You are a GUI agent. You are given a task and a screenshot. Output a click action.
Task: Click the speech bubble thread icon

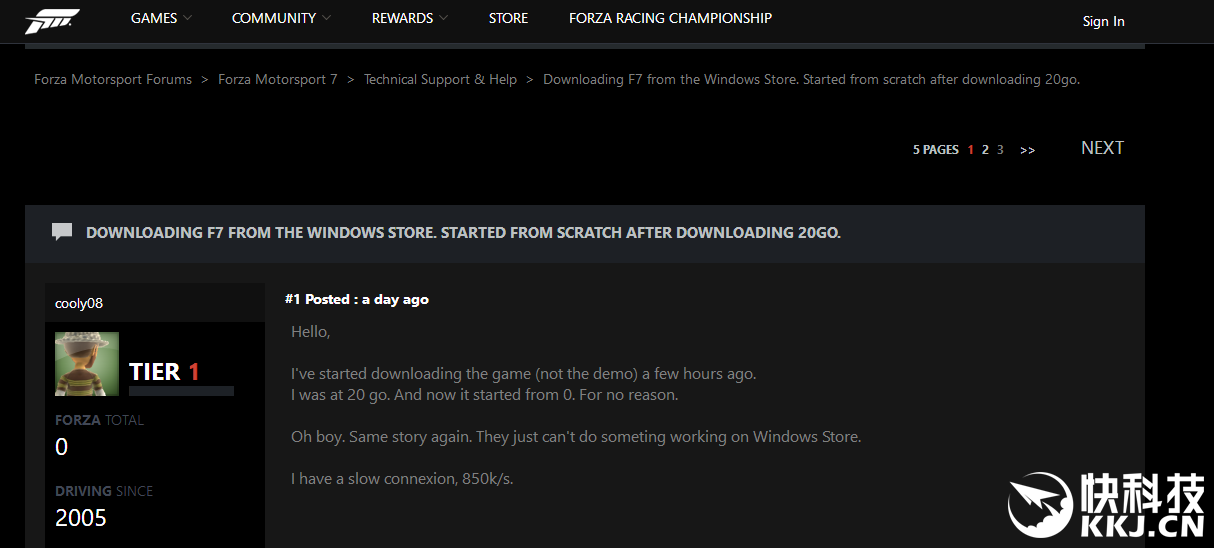pos(62,232)
